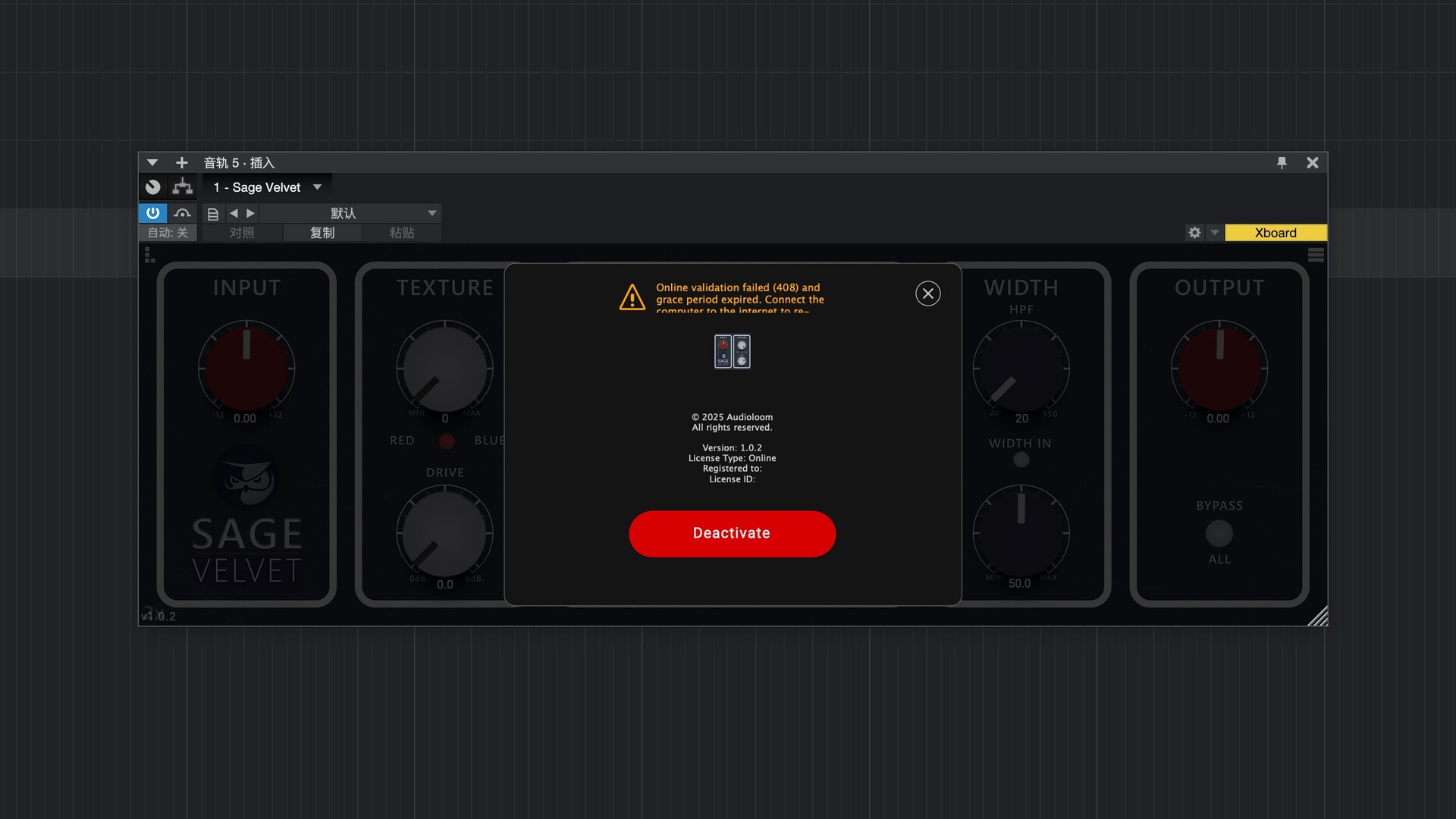Click the channel routing view icon
The image size is (1456, 819).
coord(182,187)
